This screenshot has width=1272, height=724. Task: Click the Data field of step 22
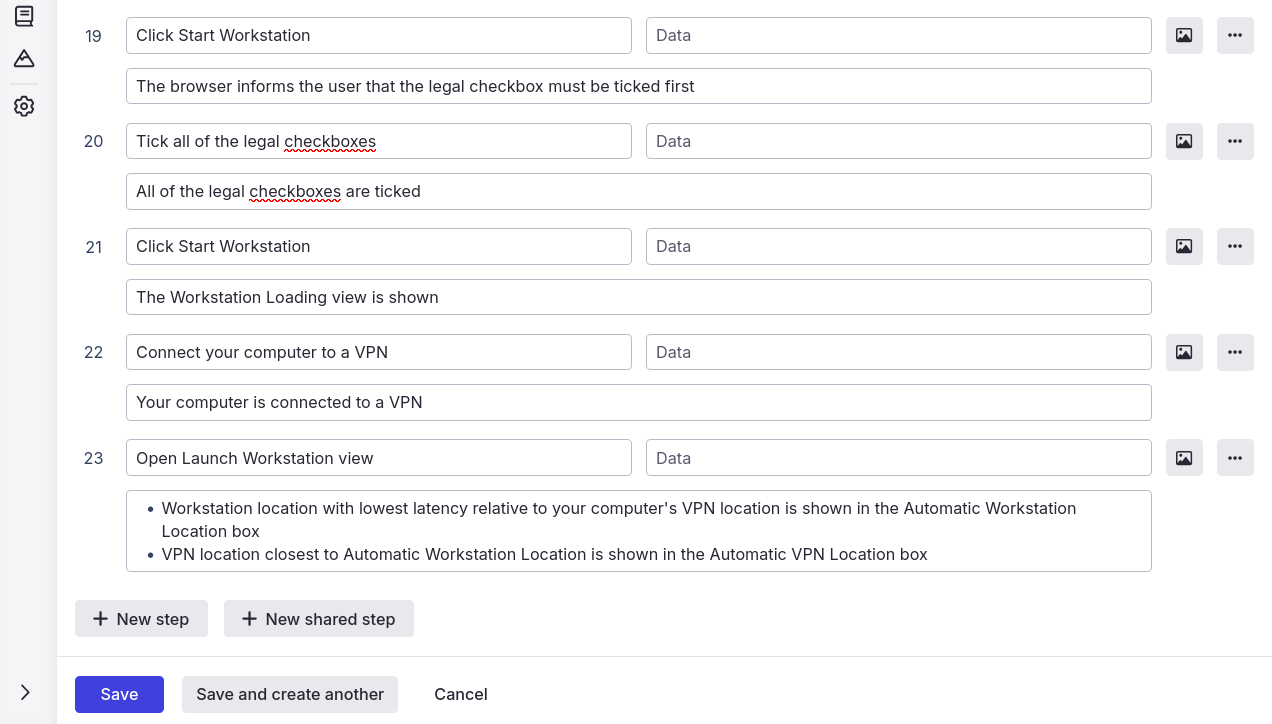coord(898,352)
